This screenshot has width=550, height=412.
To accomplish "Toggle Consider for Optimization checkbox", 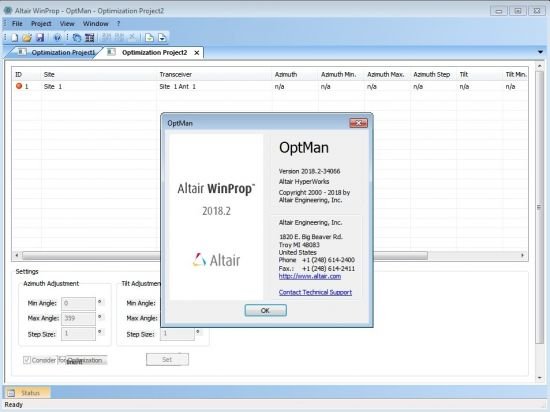I will point(27,360).
